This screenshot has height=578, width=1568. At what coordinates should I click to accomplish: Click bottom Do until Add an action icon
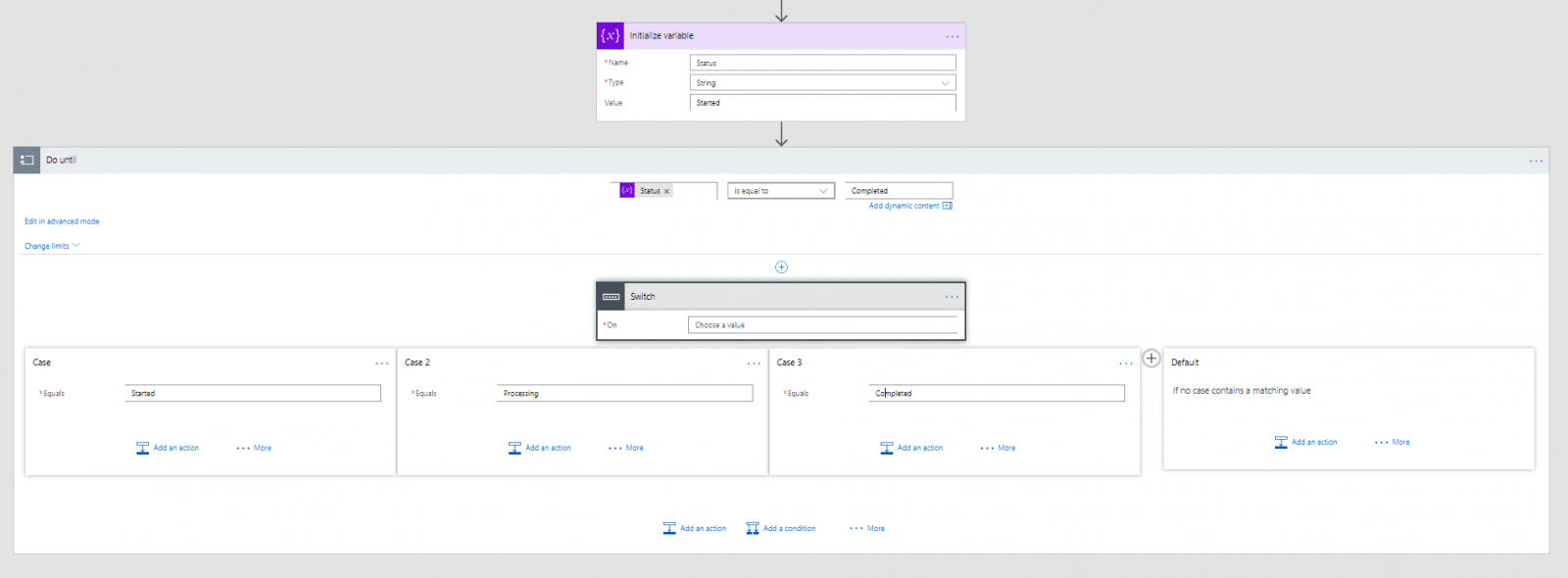669,529
